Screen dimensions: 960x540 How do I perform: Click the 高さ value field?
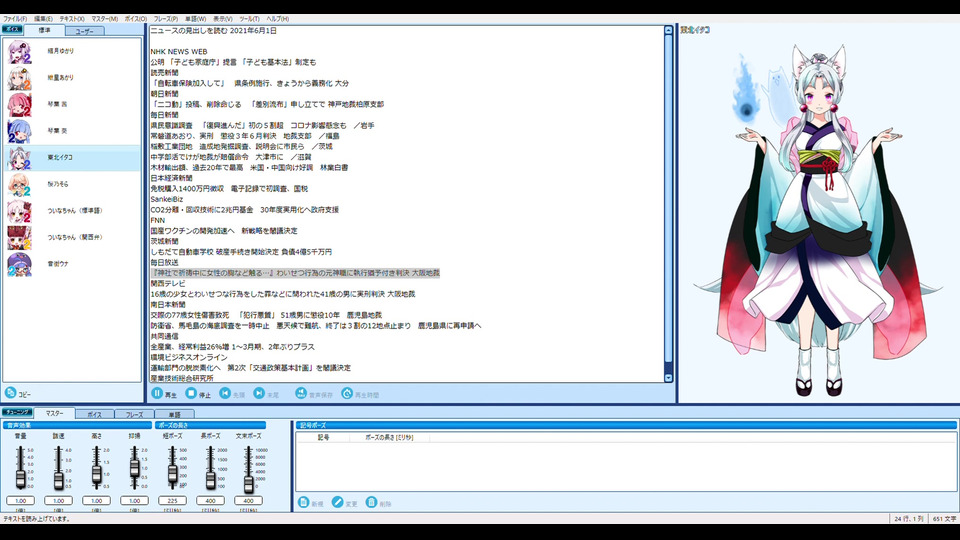pos(96,500)
